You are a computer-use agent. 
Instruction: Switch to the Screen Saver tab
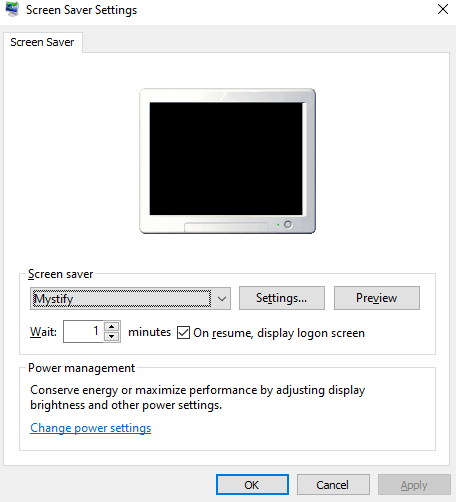42,42
